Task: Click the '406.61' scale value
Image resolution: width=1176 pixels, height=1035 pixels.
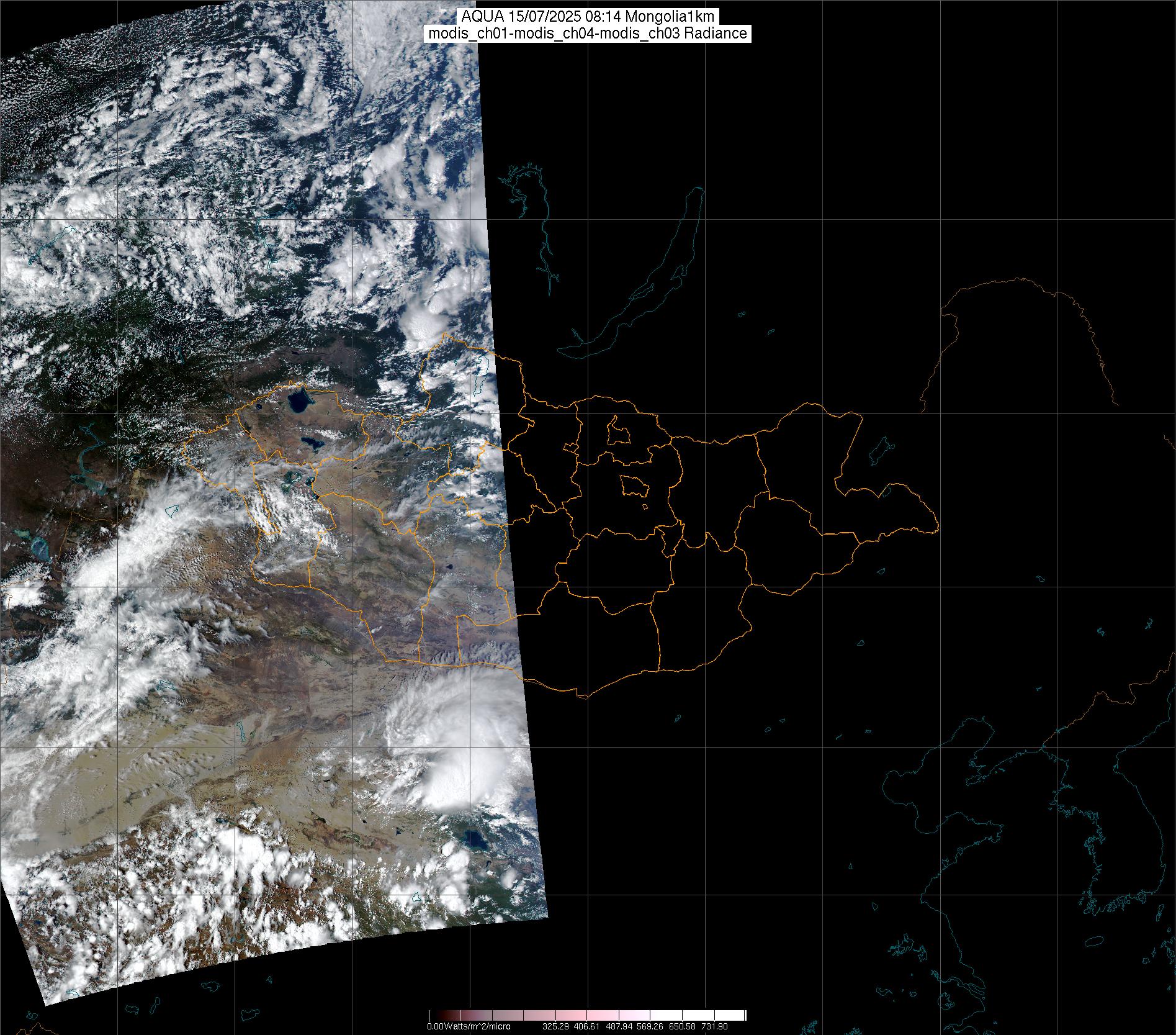Action: tap(587, 1027)
